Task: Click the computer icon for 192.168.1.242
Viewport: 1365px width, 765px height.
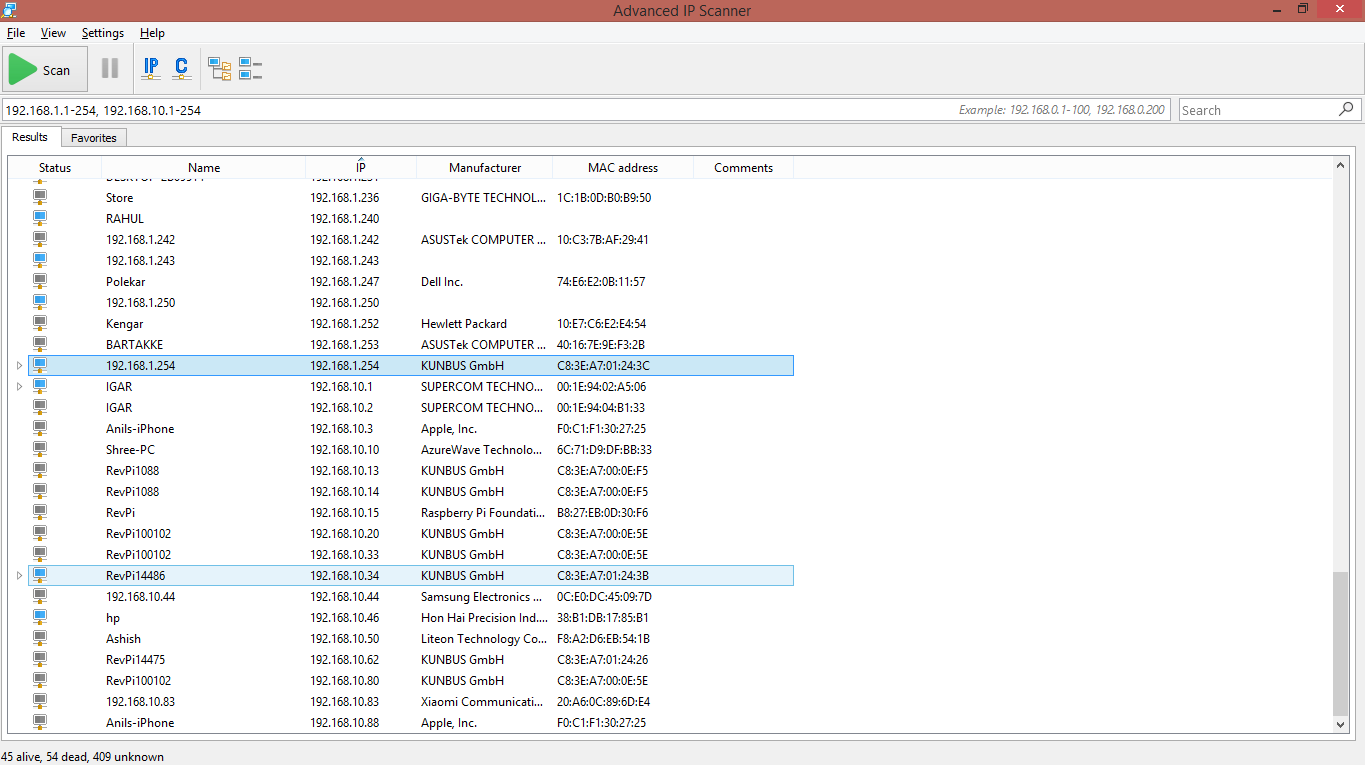Action: (x=40, y=240)
